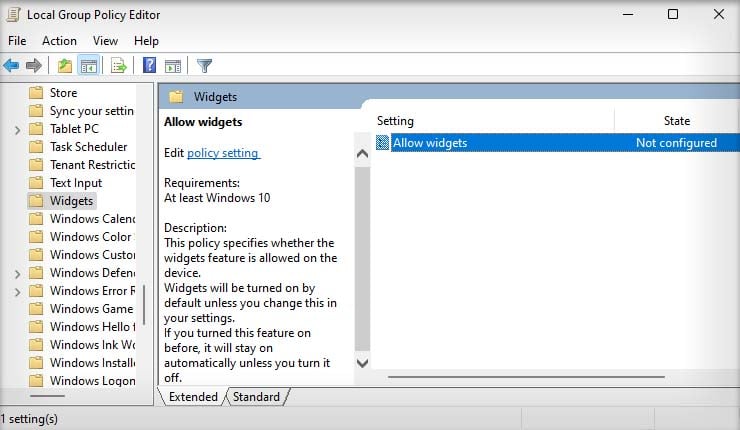Toggle Show/Hide Action Pane icon
The image size is (740, 430).
click(x=173, y=66)
